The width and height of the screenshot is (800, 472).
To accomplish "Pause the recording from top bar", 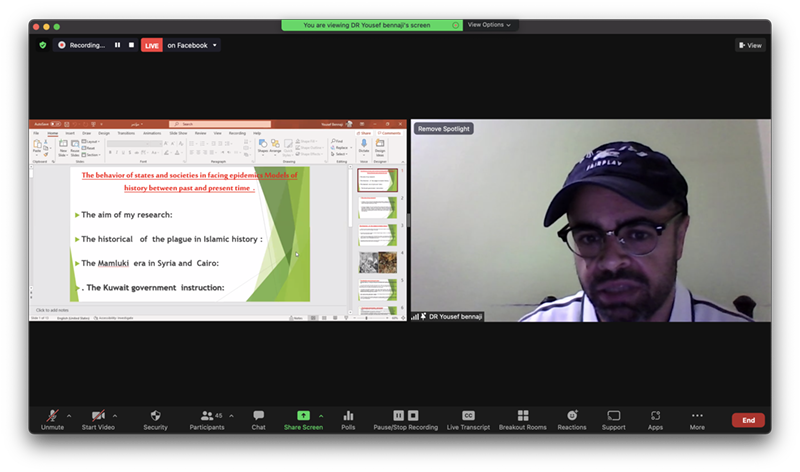I will (117, 45).
